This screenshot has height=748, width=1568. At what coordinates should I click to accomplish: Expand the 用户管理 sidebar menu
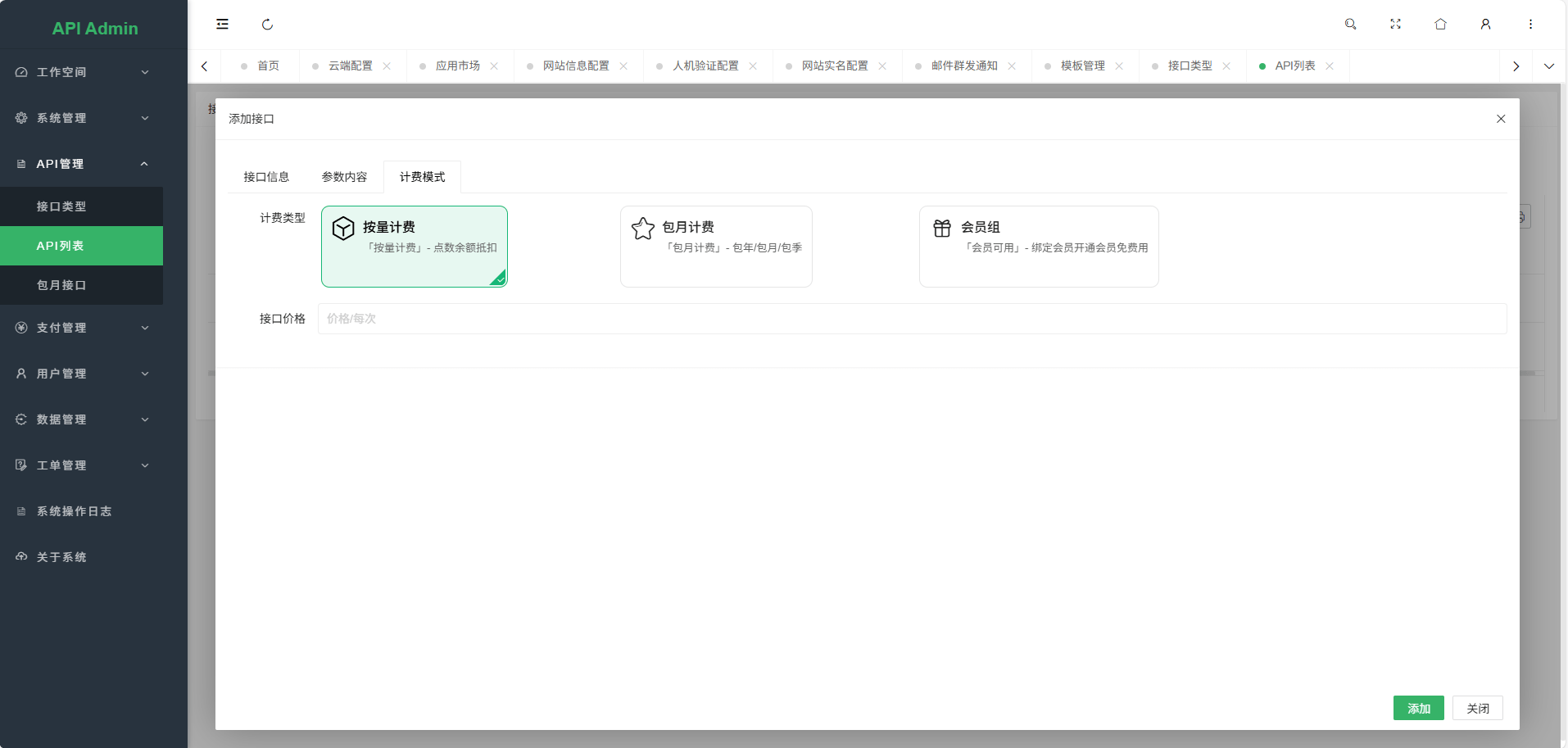coord(82,373)
